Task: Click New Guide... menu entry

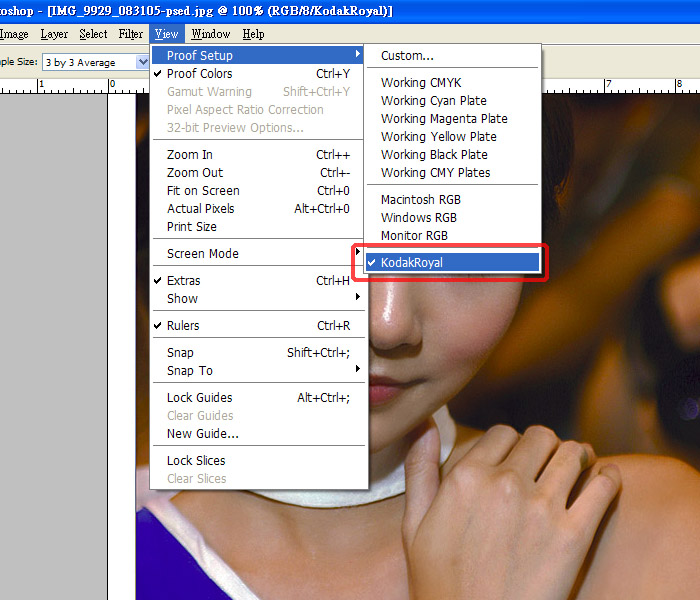Action: [x=203, y=434]
